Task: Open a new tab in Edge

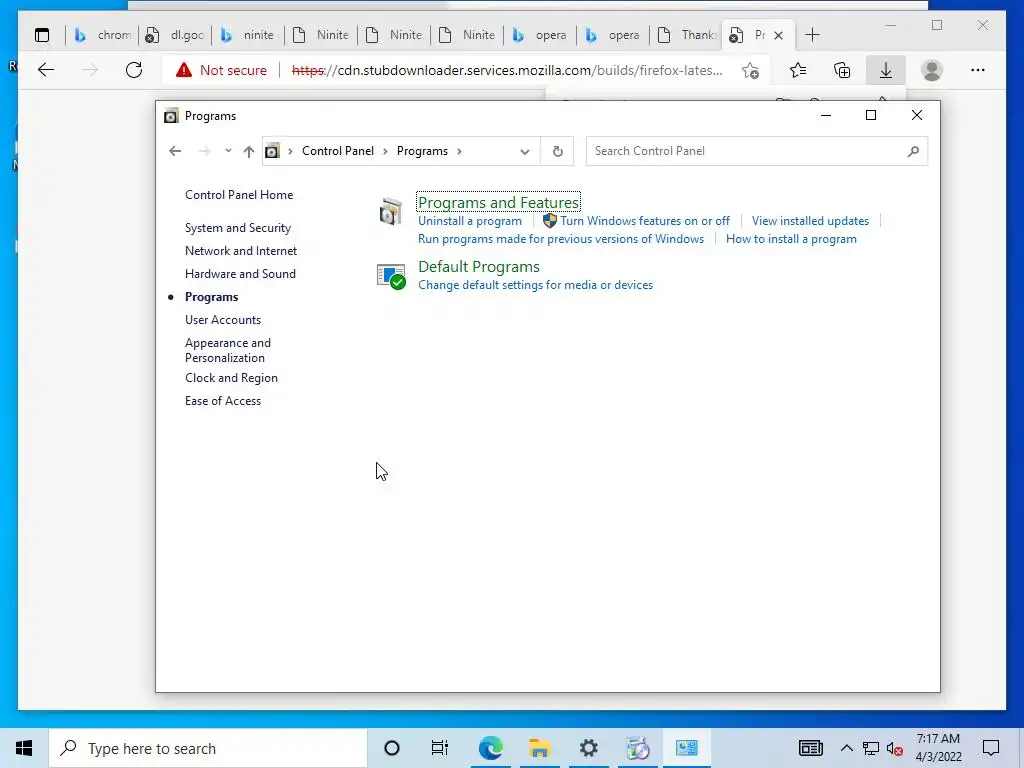Action: click(812, 35)
